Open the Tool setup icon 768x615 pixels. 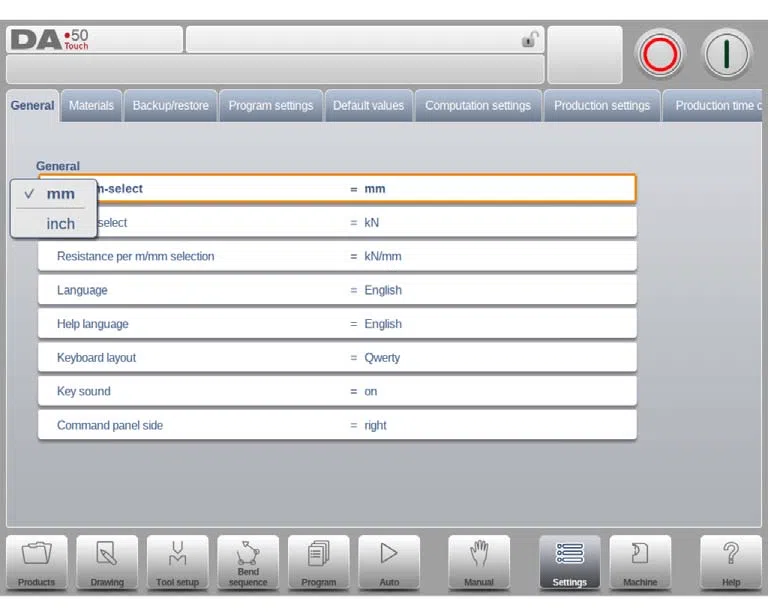177,562
